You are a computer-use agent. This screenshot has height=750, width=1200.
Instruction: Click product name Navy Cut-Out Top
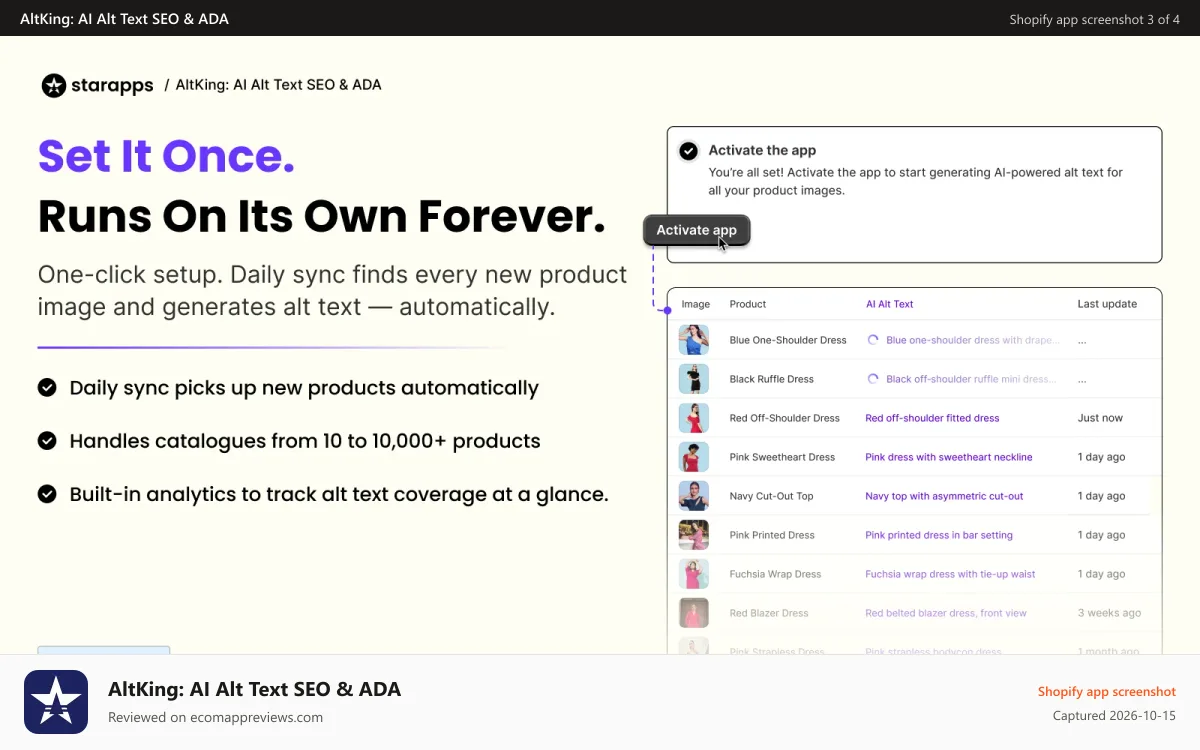772,496
